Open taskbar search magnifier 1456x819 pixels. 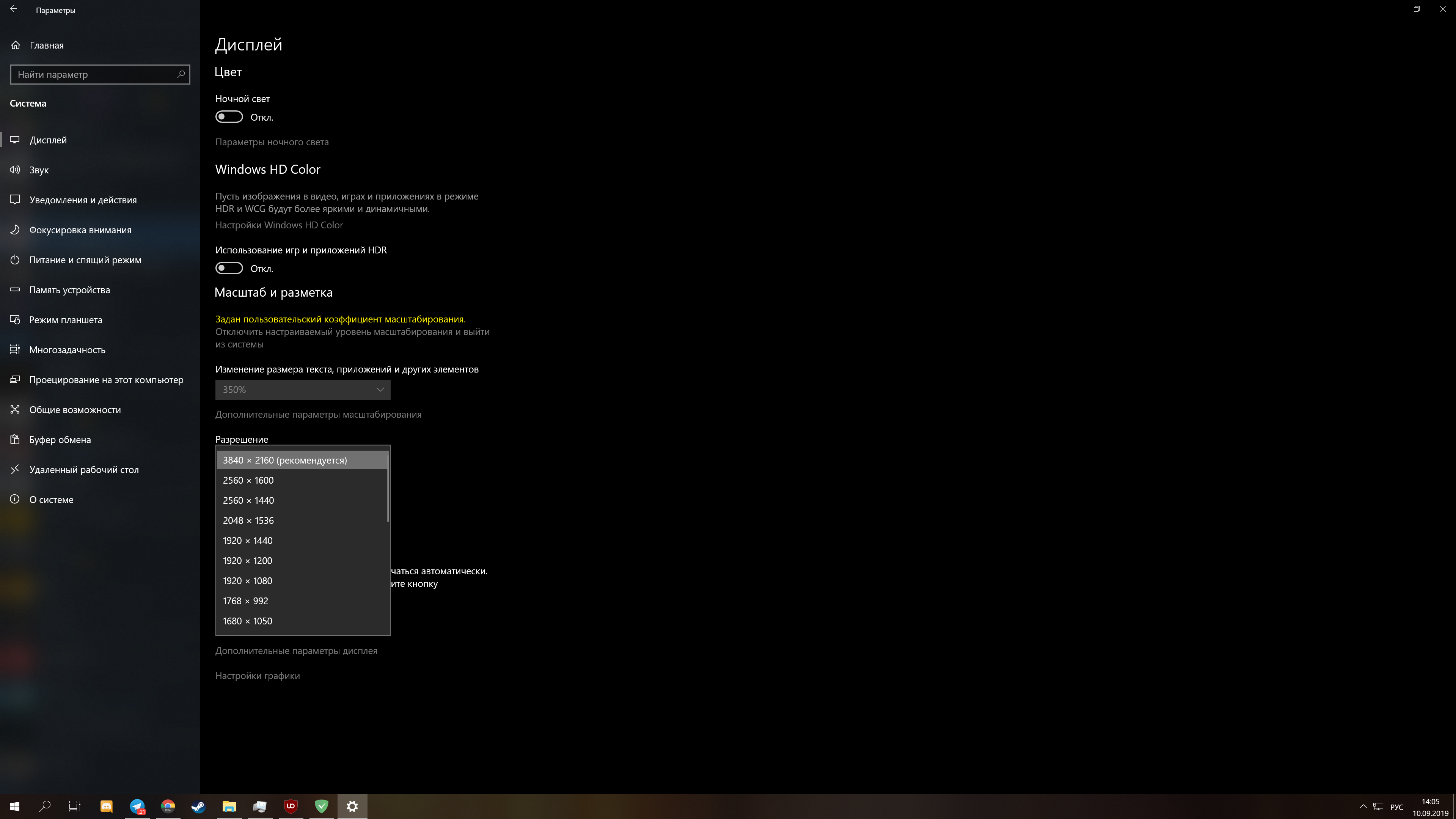[45, 806]
